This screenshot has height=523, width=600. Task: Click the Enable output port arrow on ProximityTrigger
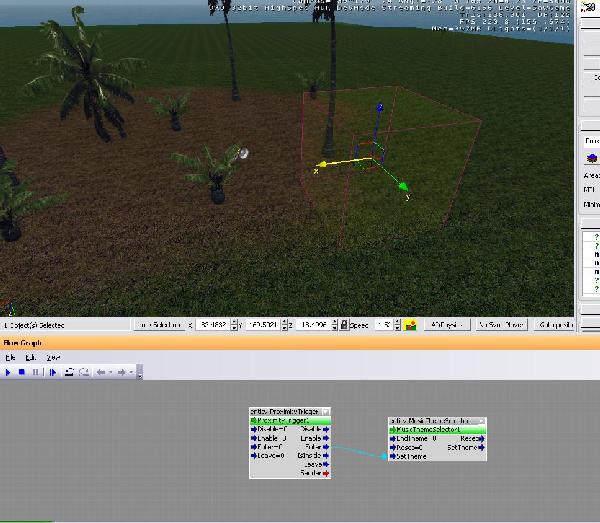pos(326,438)
